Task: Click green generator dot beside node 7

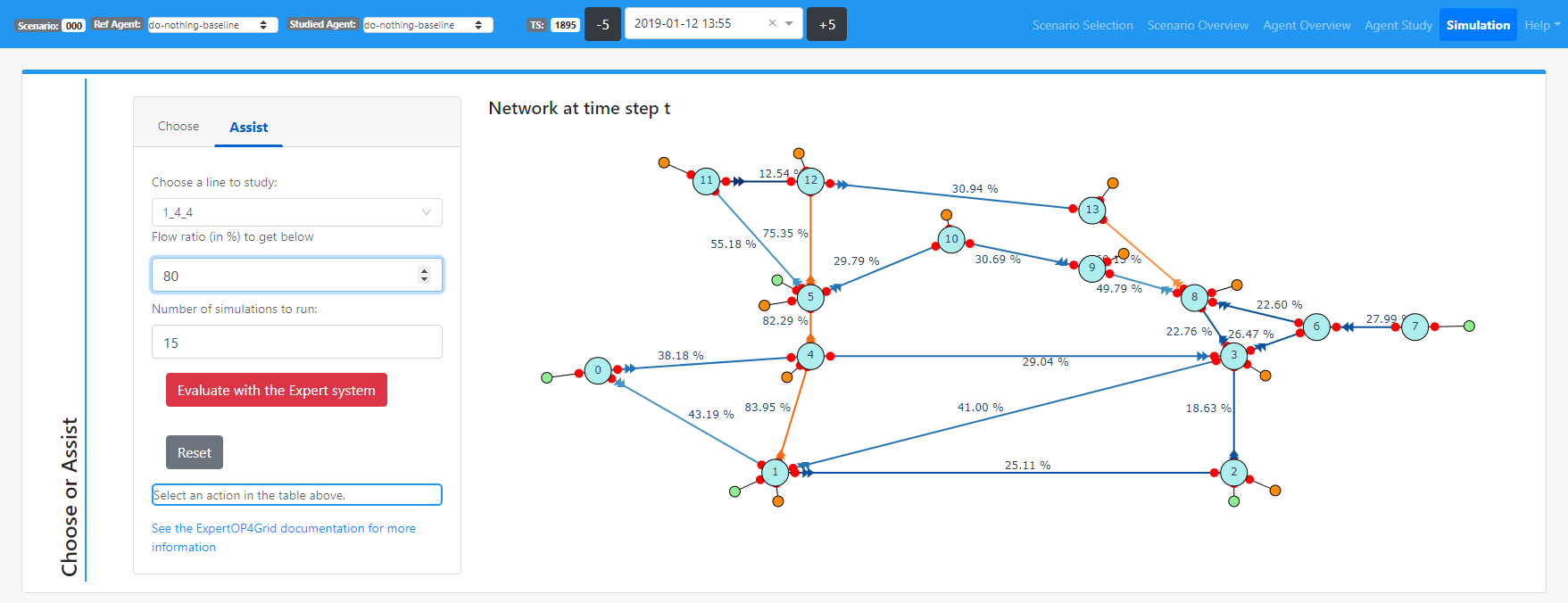Action: [1470, 326]
